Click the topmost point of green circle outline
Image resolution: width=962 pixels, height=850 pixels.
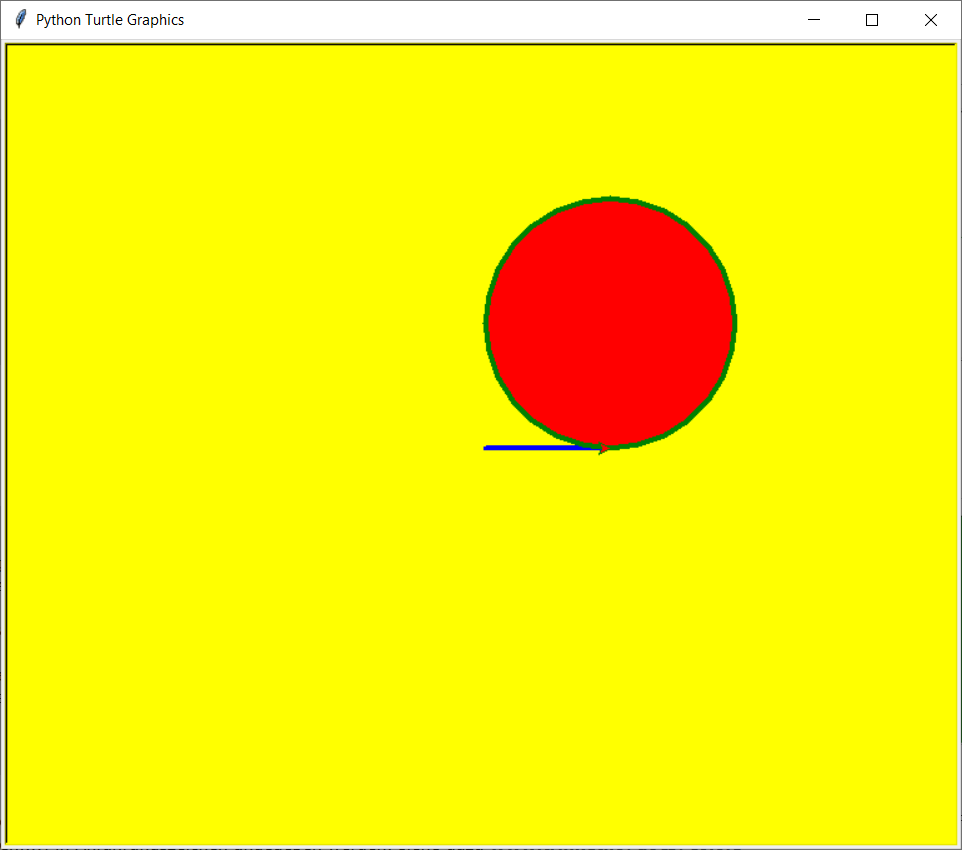click(x=611, y=200)
